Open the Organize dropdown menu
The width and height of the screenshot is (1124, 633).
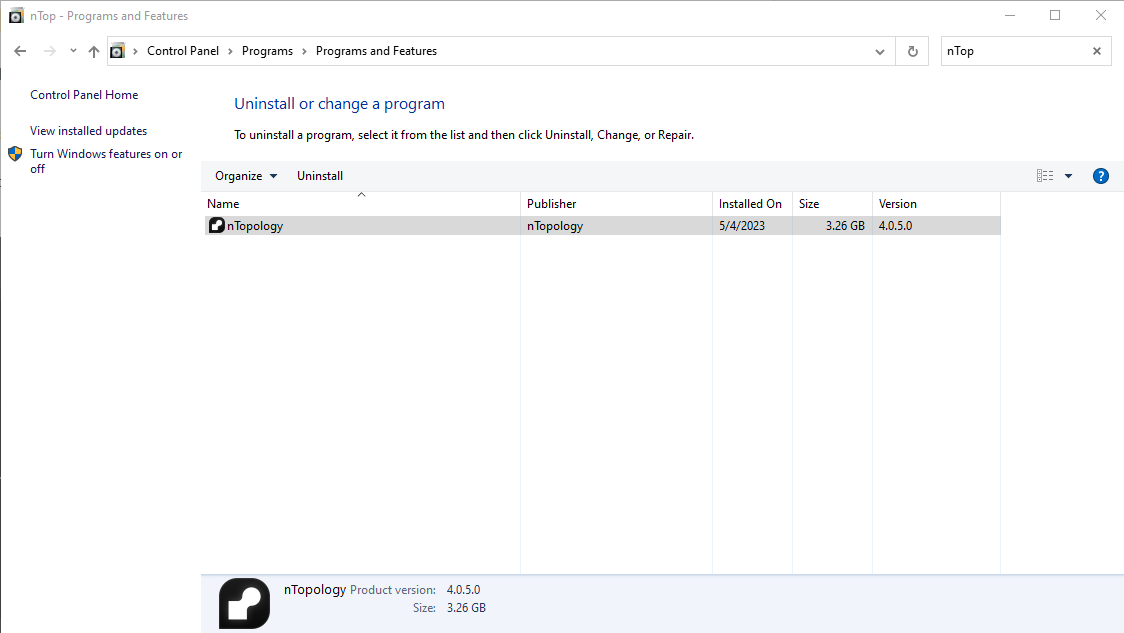(246, 176)
